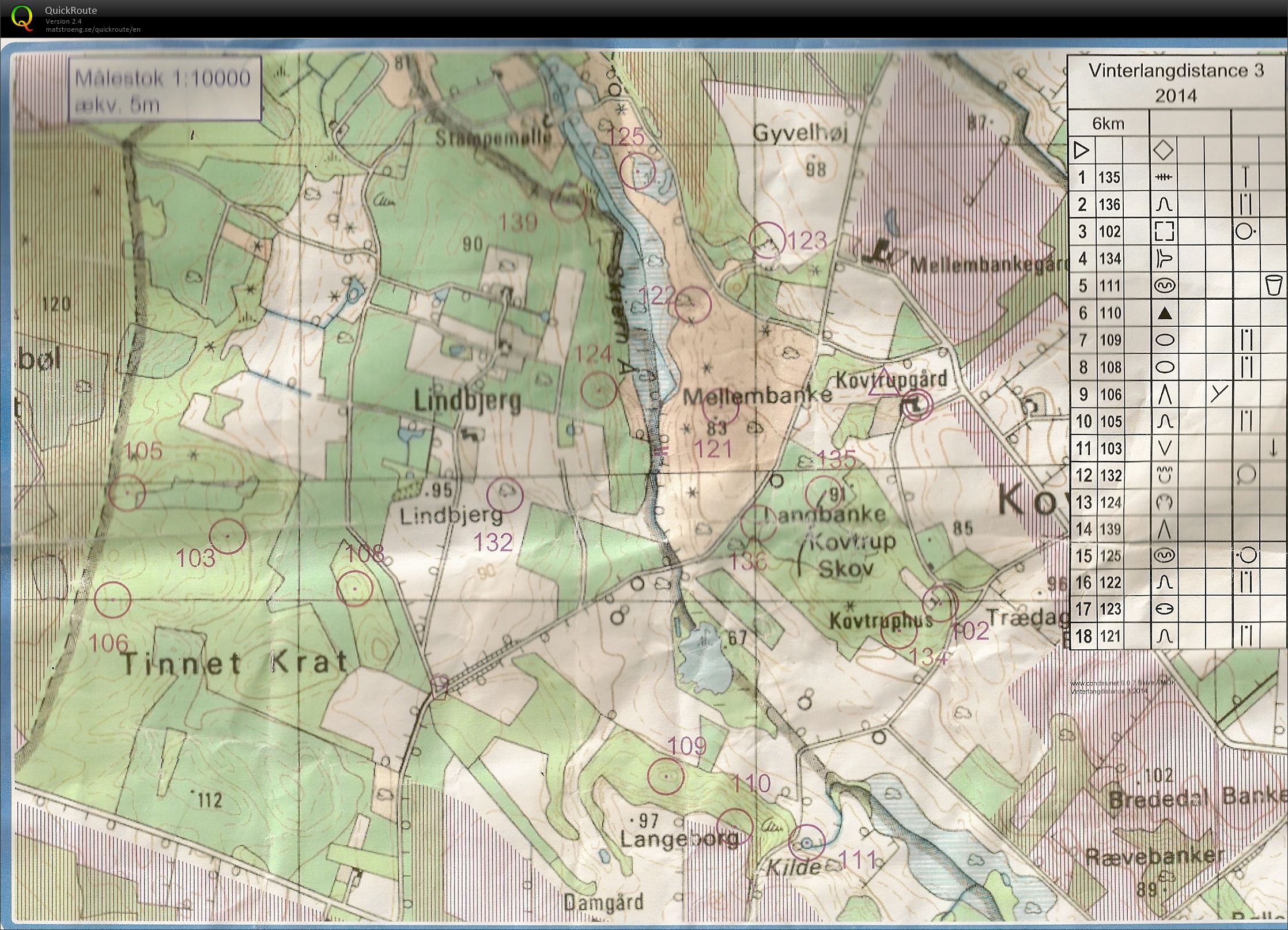
Task: Click the "Rævebanker" place name
Action: [x=1155, y=856]
